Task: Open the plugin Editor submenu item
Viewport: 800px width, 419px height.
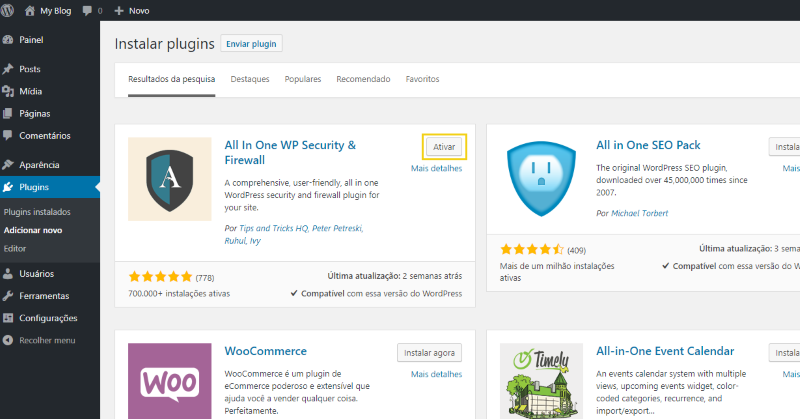Action: (x=15, y=249)
